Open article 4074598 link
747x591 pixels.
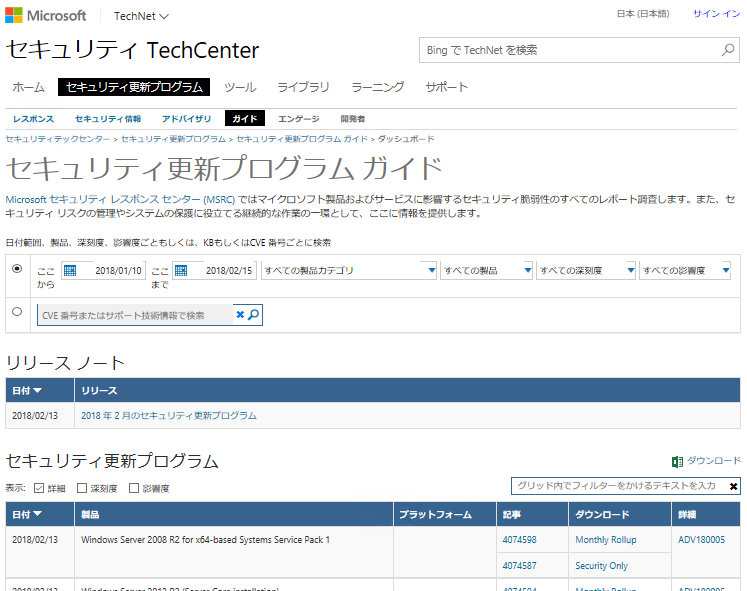(x=519, y=540)
